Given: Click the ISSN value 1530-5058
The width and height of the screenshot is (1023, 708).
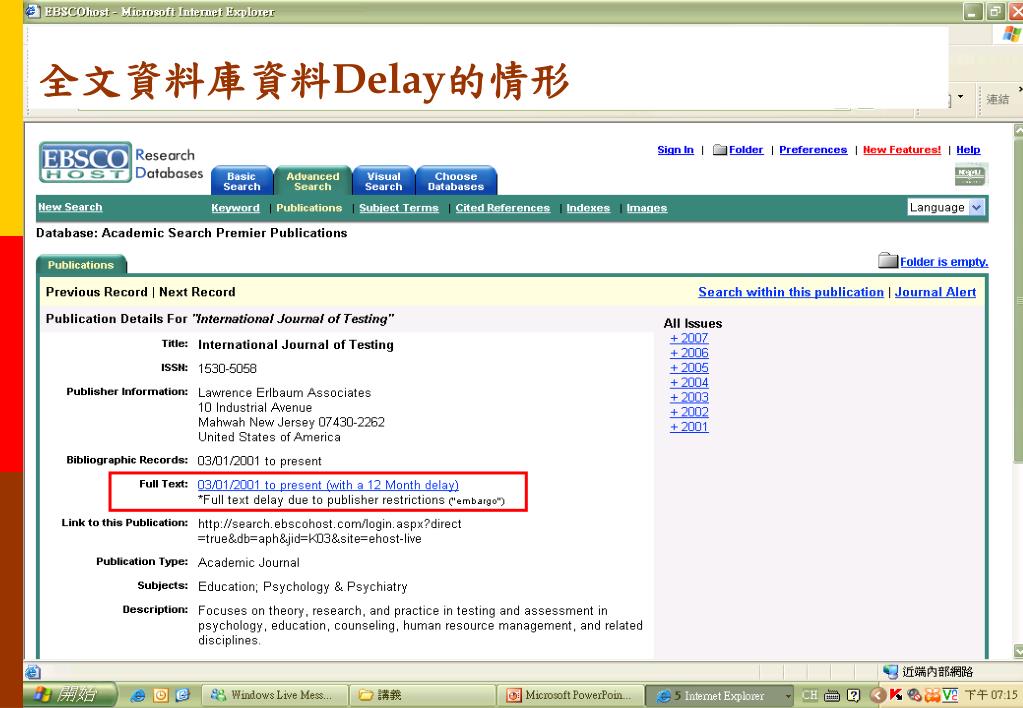Looking at the screenshot, I should coord(227,369).
